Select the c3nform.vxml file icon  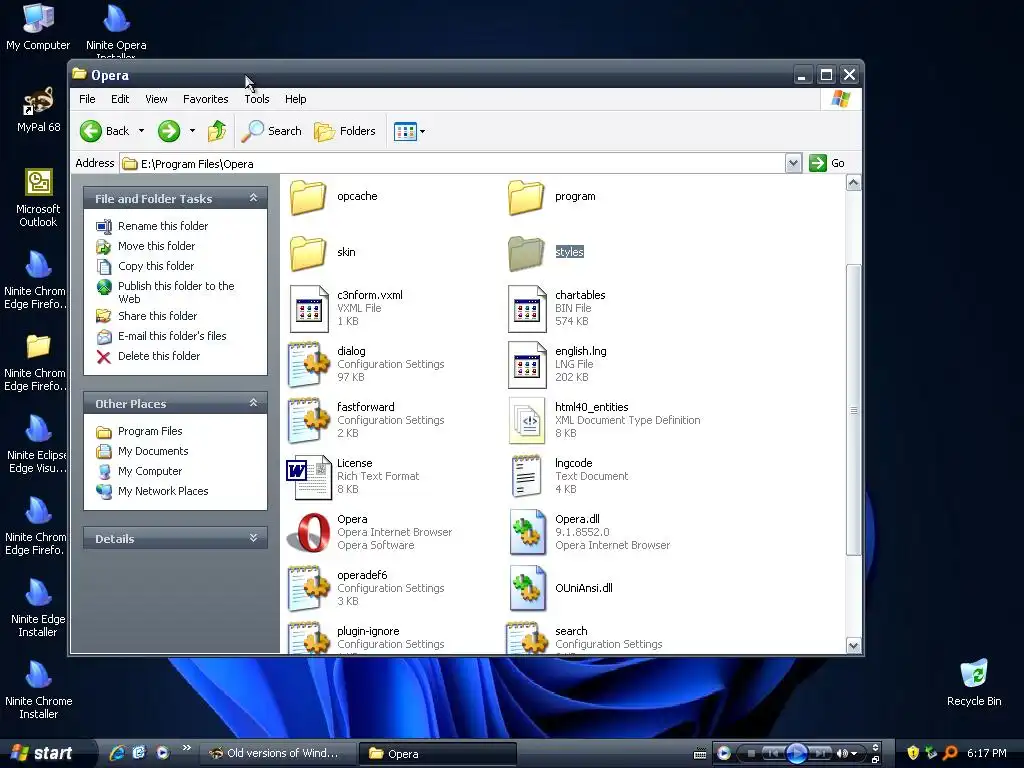[309, 309]
